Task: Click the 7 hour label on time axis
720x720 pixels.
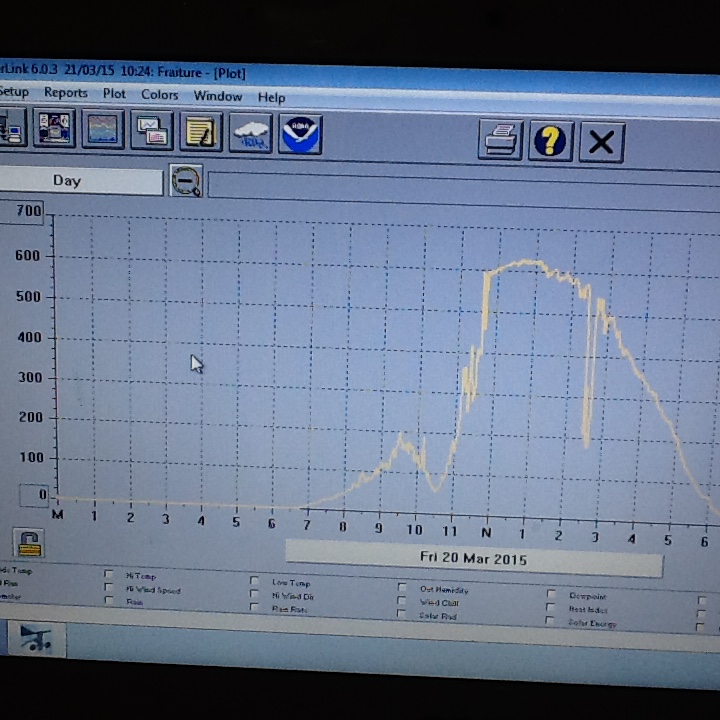Action: pyautogui.click(x=307, y=525)
